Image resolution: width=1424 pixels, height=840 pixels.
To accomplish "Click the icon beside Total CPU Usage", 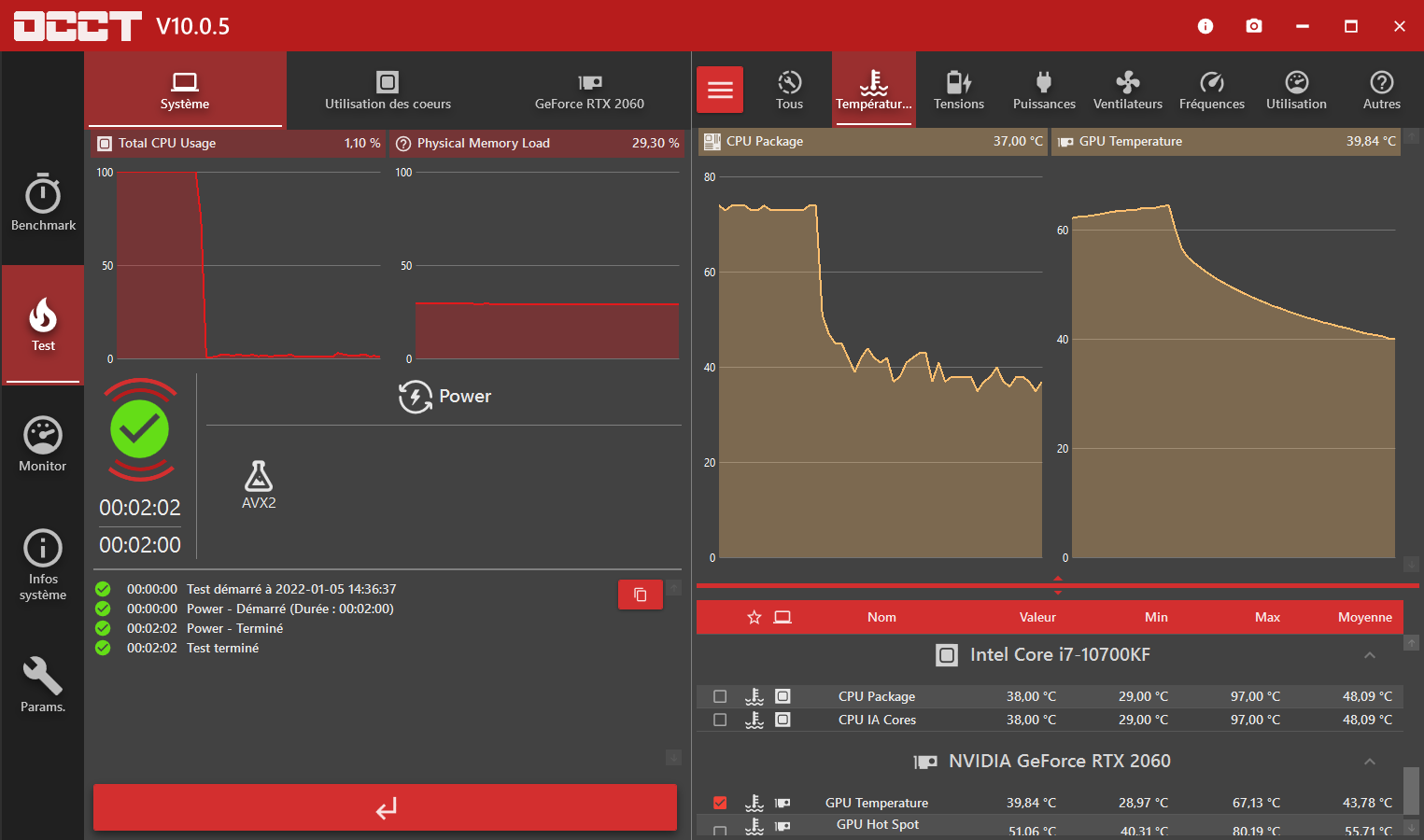I will click(105, 144).
